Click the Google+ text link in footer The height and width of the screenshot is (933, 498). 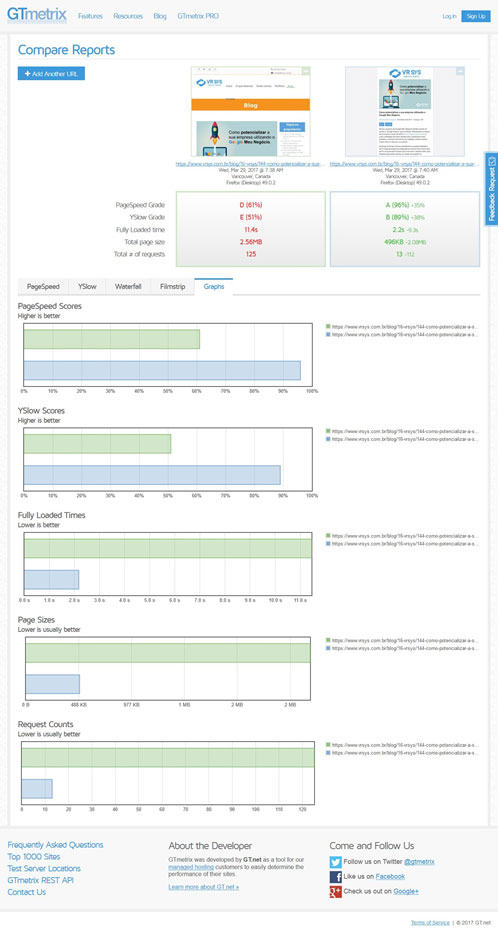click(406, 891)
